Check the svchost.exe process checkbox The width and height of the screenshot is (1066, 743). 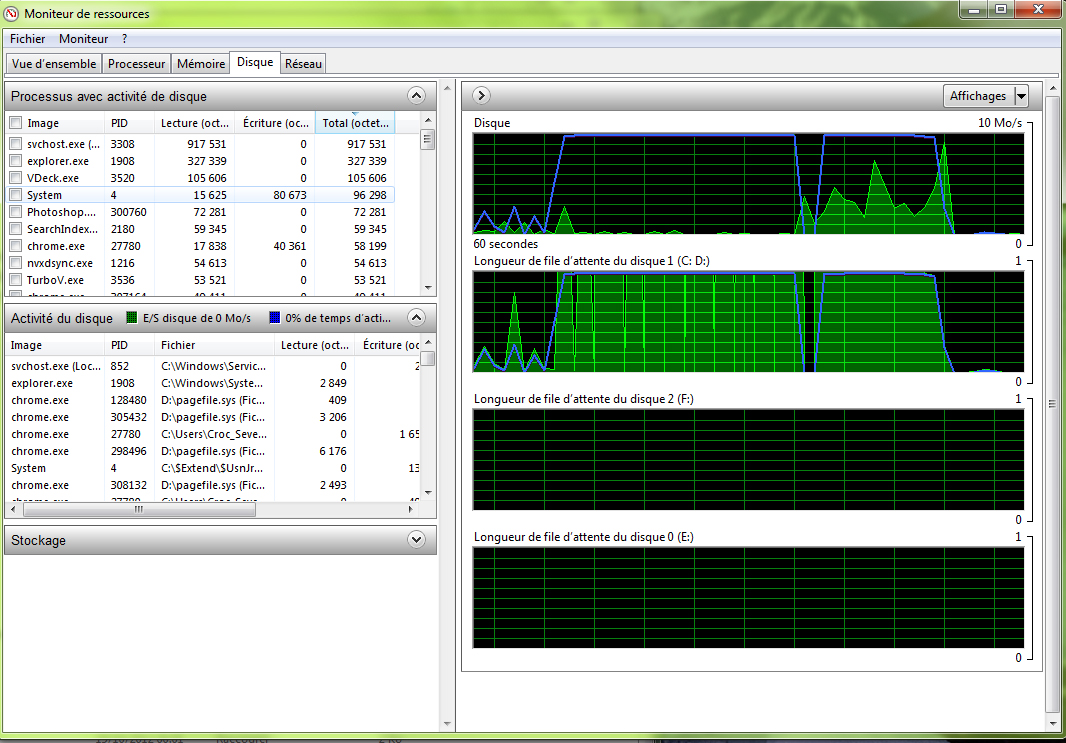(15, 144)
